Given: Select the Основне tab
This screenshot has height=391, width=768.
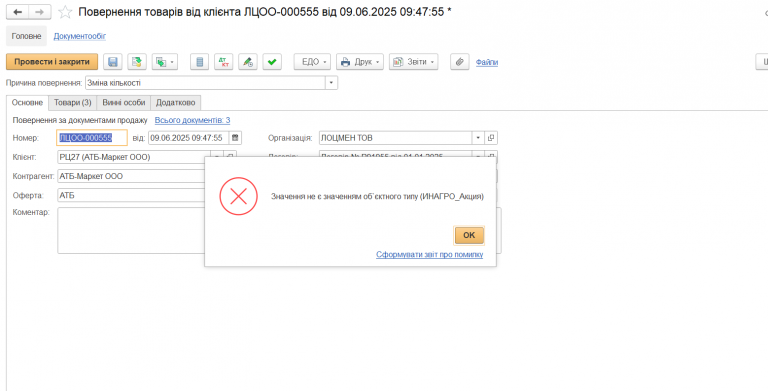Looking at the screenshot, I should pyautogui.click(x=27, y=102).
